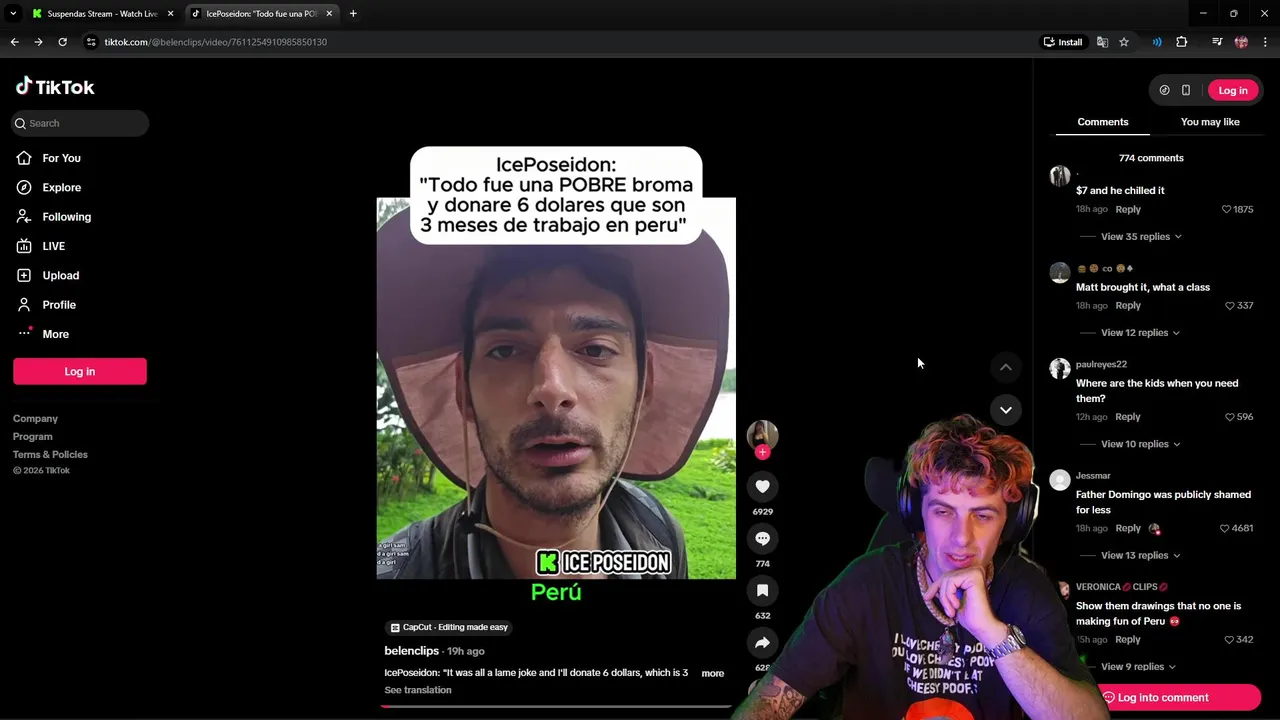The height and width of the screenshot is (720, 1280).
Task: Like paulreyes22's comment
Action: [x=1230, y=417]
